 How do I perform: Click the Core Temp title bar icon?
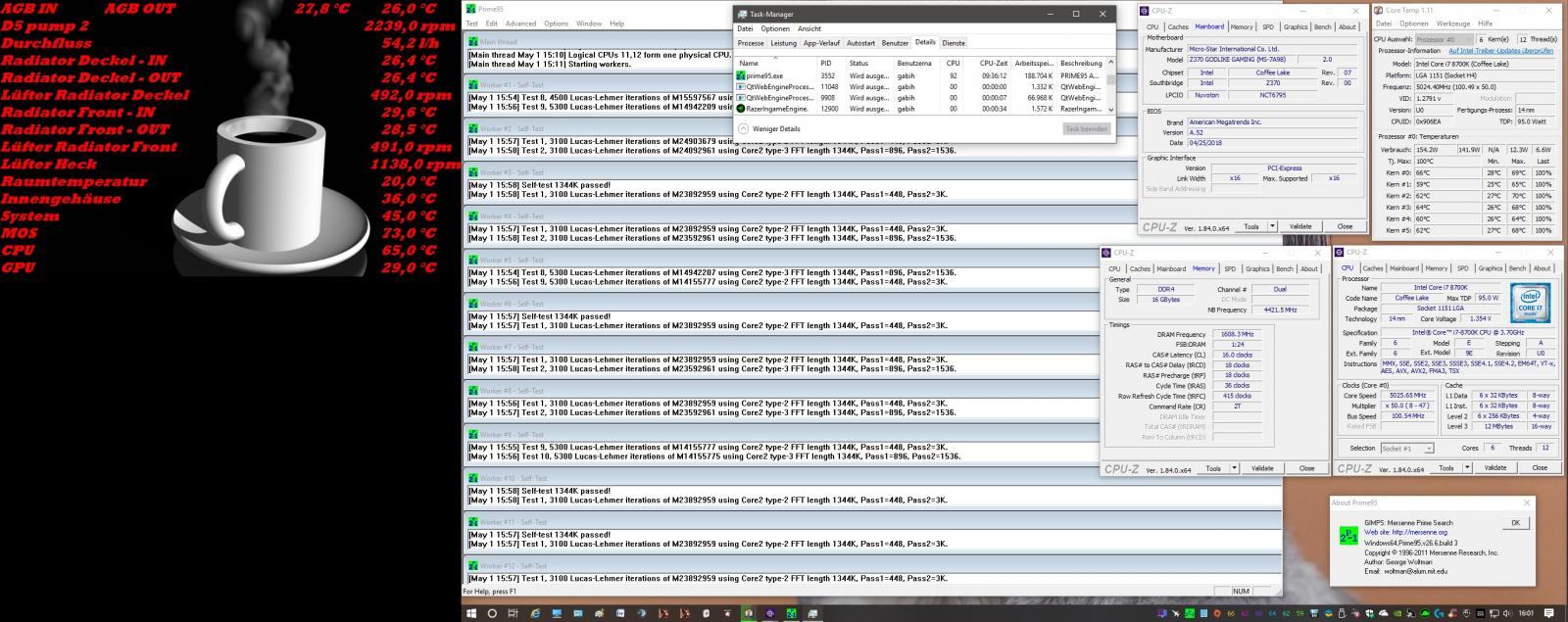(x=1379, y=10)
